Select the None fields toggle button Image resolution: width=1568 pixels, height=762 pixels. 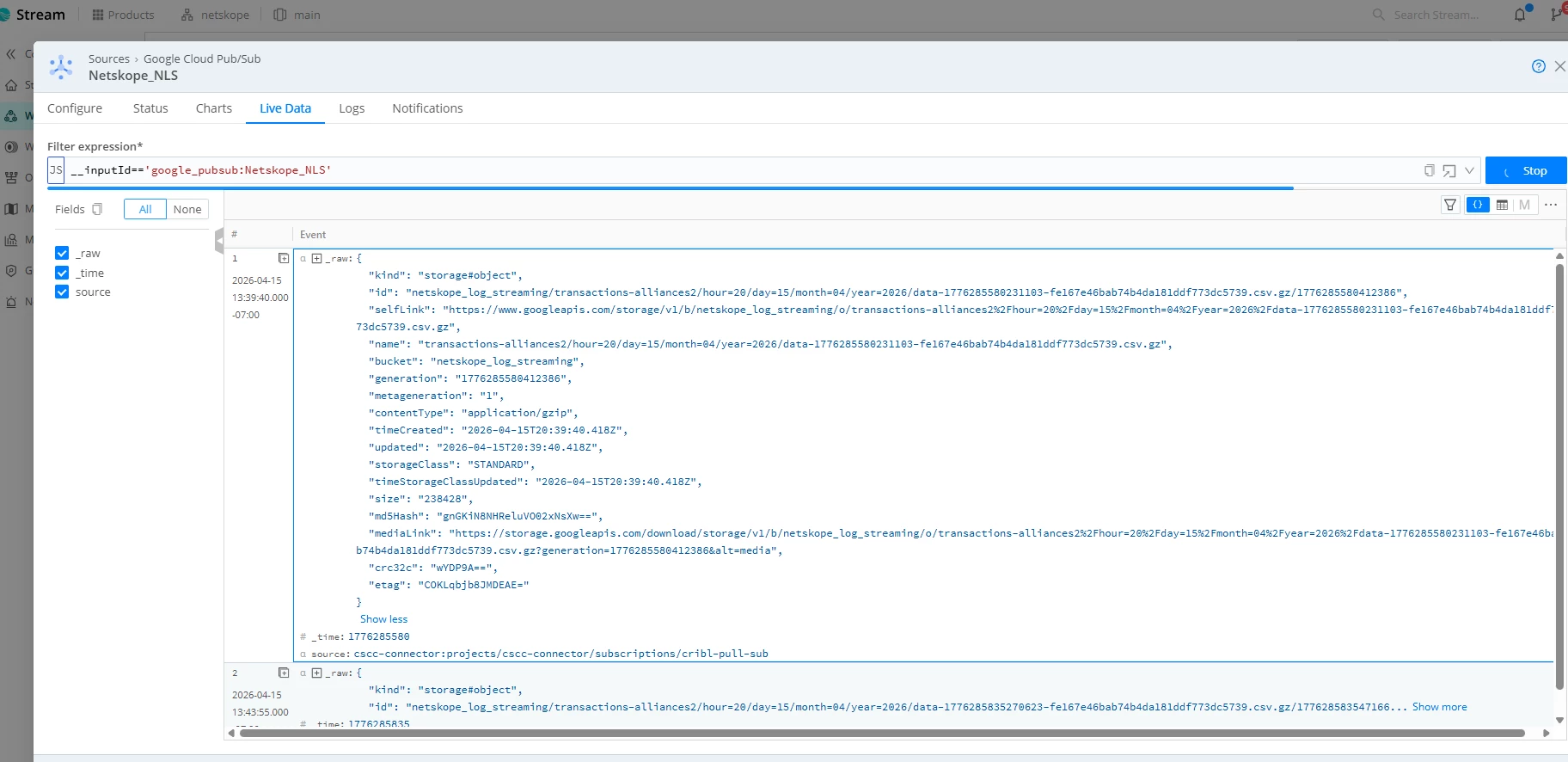point(187,209)
